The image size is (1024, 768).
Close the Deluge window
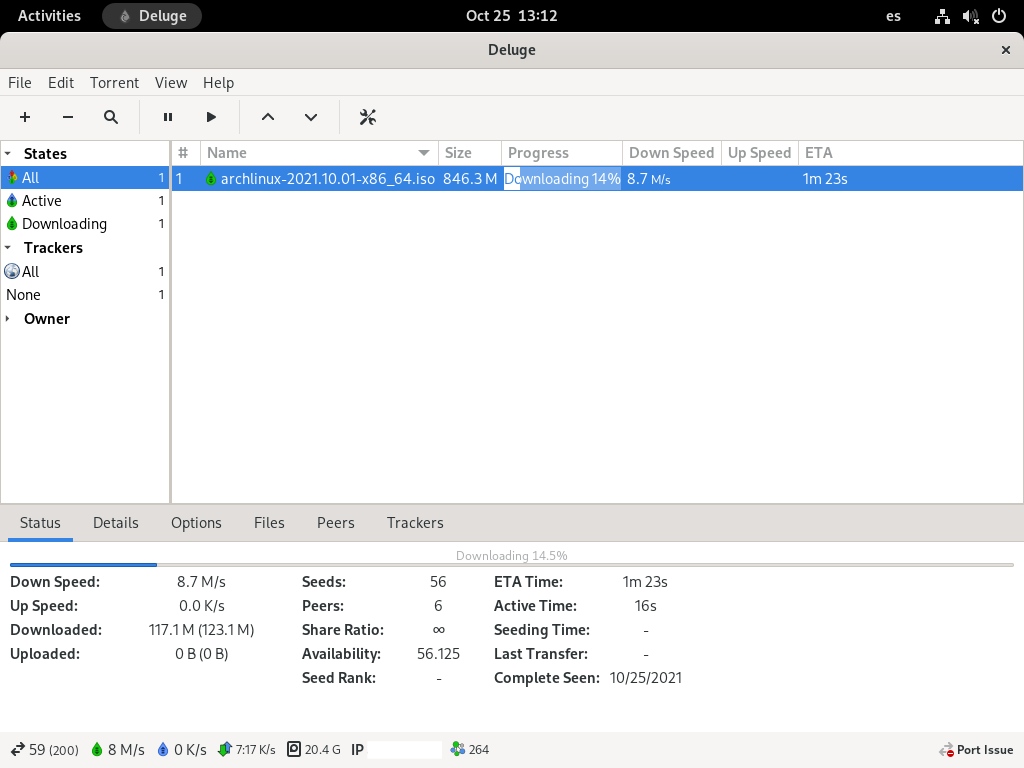1006,50
